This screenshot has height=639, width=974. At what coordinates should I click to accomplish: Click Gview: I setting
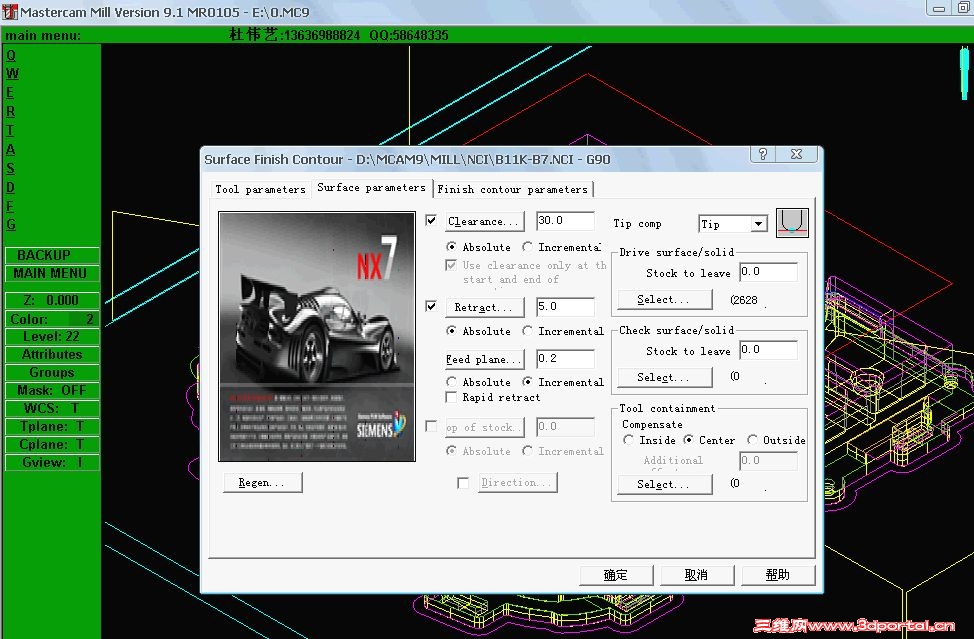click(52, 463)
